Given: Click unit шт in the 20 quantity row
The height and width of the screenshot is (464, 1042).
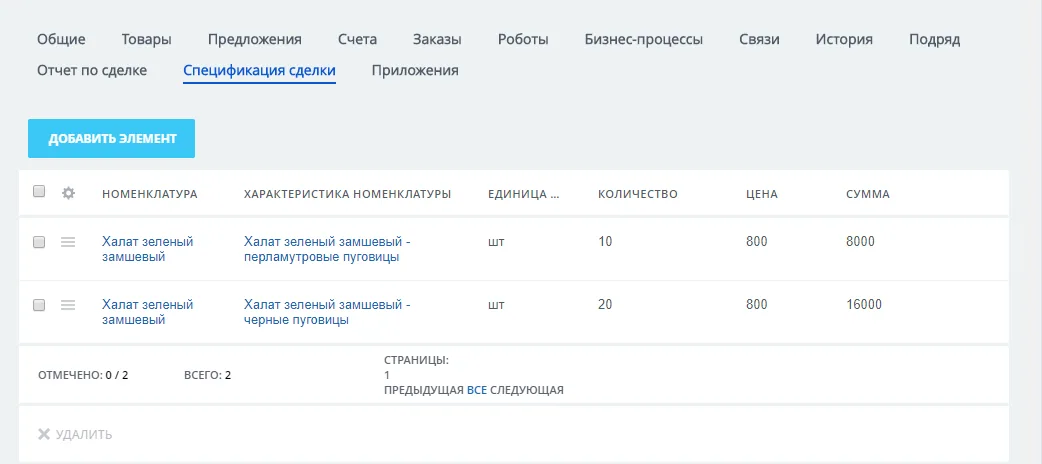Looking at the screenshot, I should click(496, 304).
